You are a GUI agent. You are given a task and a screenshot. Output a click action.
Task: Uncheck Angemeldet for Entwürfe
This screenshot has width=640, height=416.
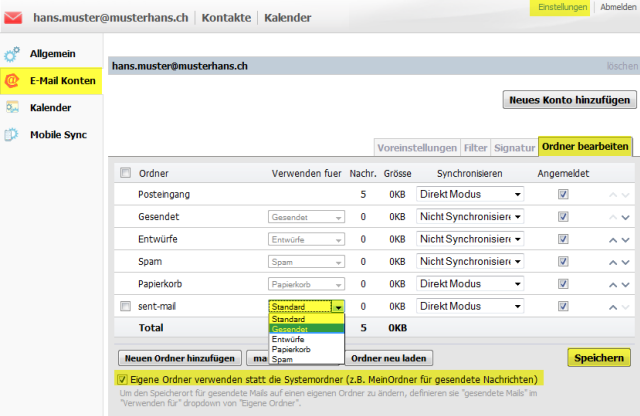click(x=563, y=239)
